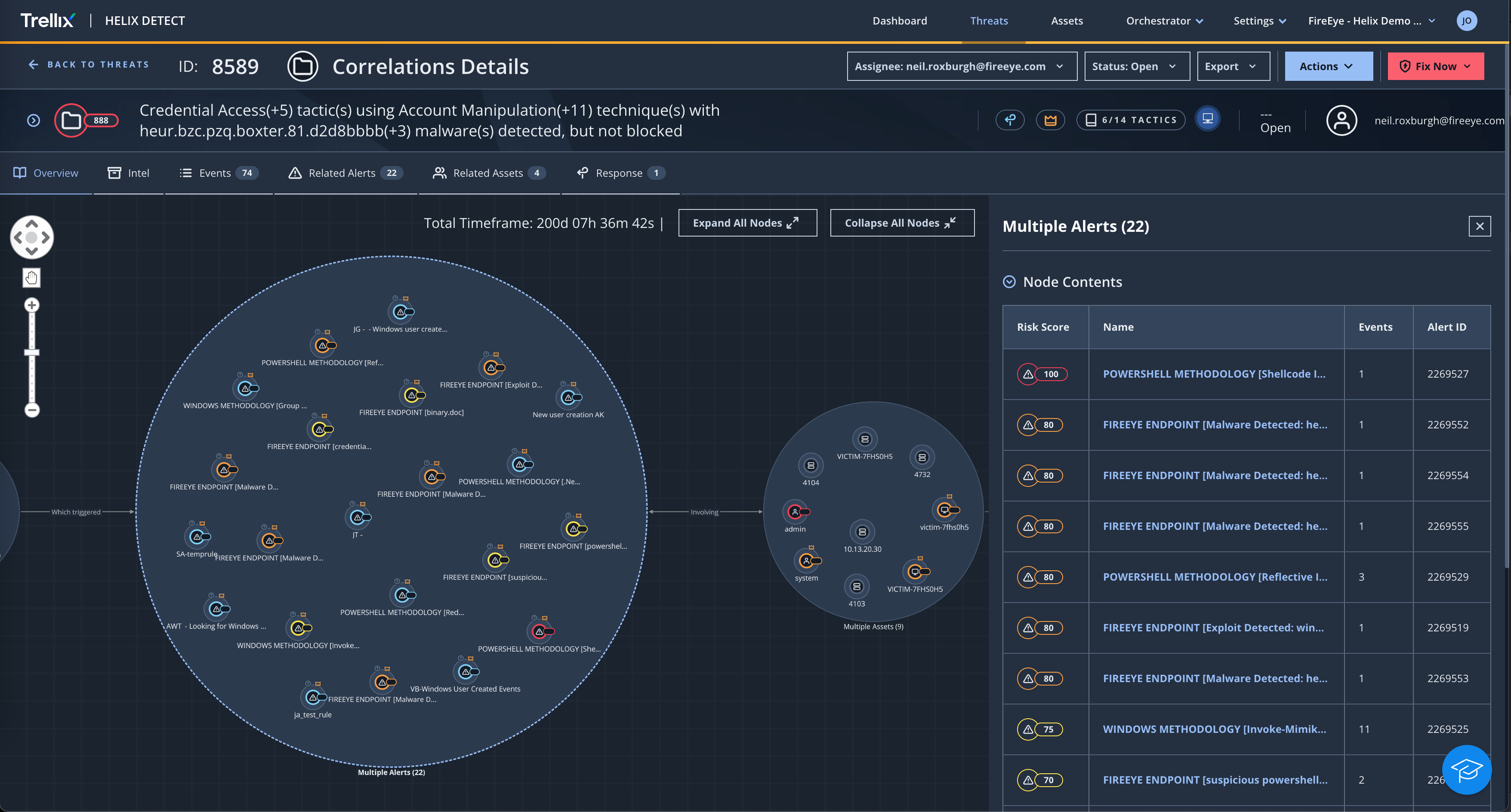
Task: Close the Multiple Alerts panel
Action: [x=1479, y=226]
